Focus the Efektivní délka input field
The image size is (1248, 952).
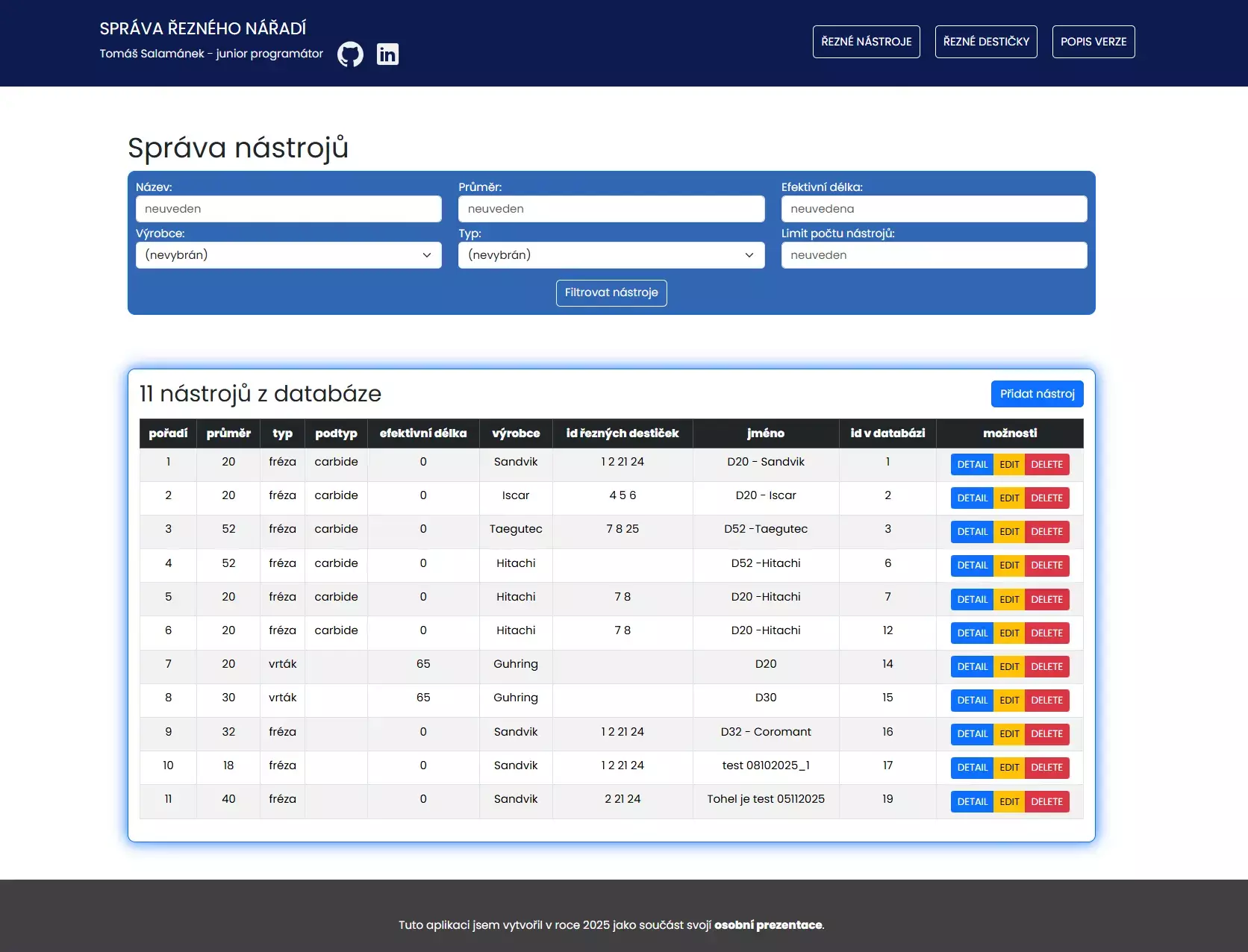(x=934, y=209)
